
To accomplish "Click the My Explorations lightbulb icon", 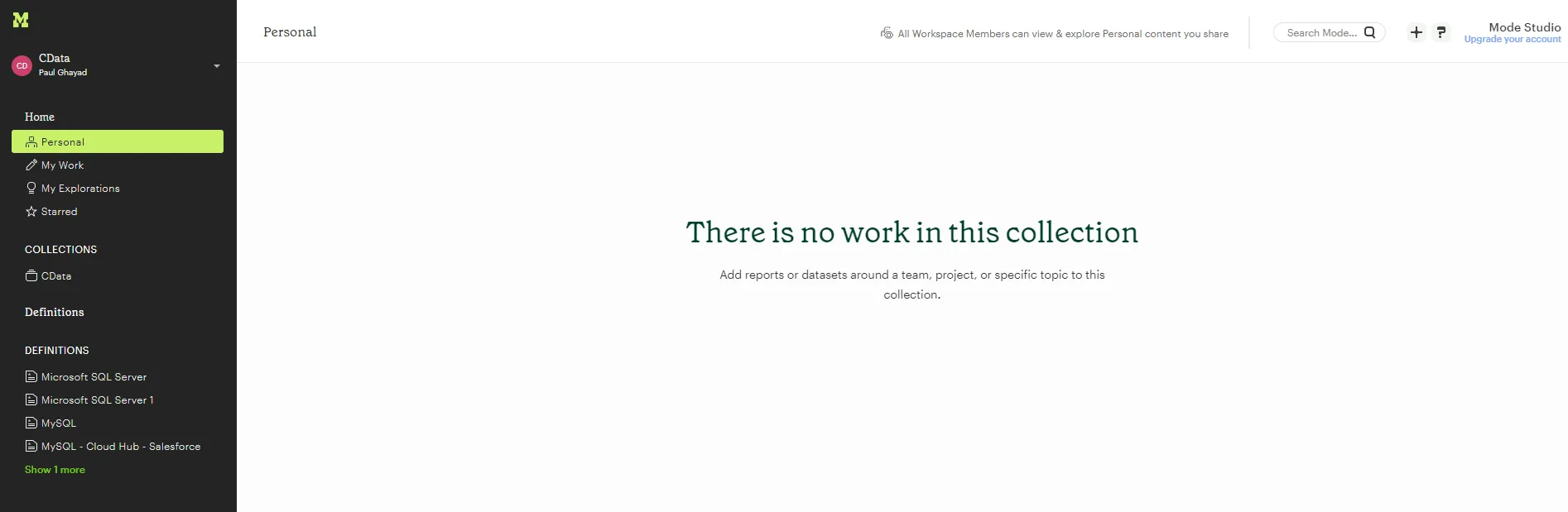I will tap(31, 189).
